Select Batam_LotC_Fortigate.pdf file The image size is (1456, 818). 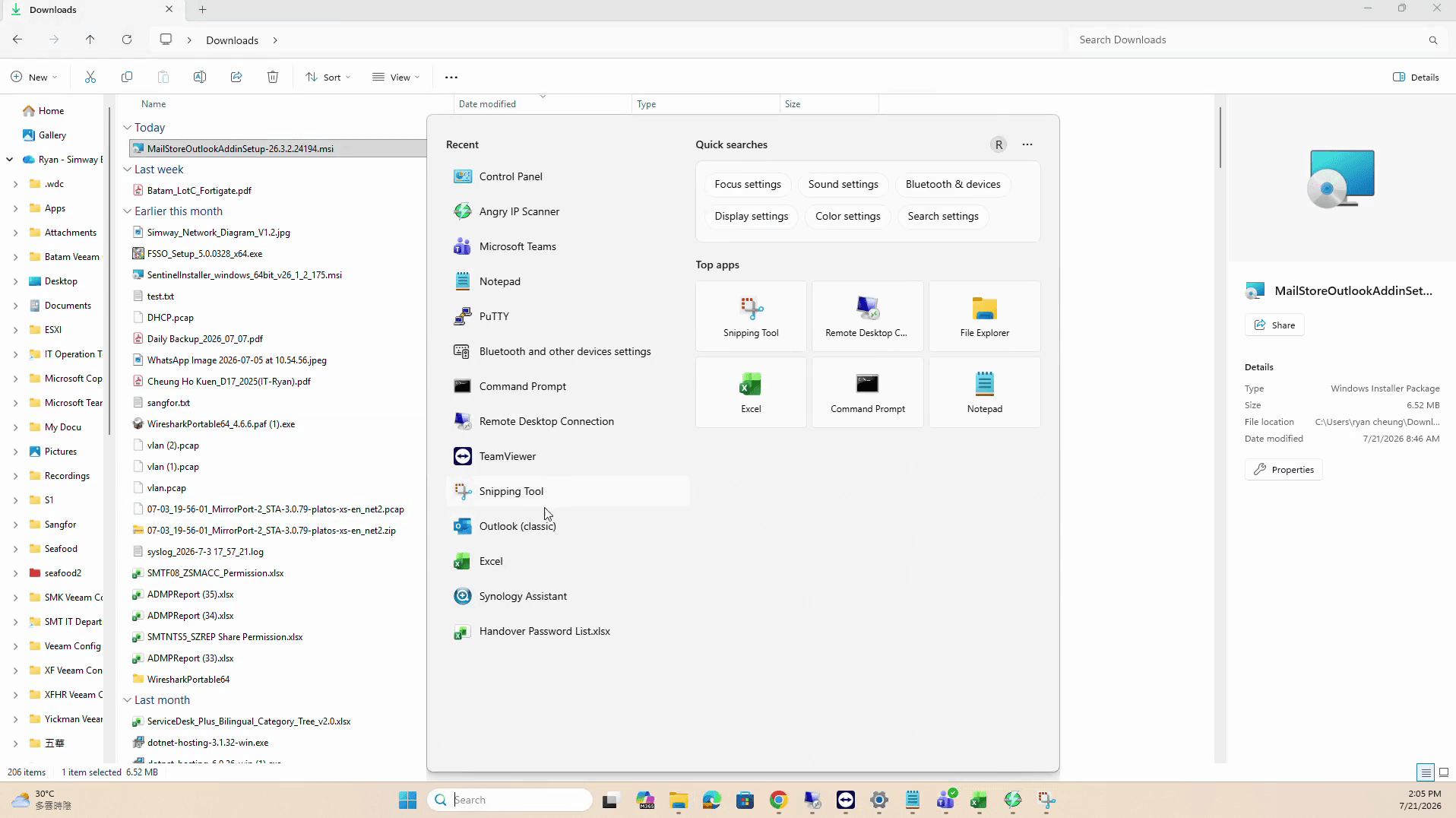pos(199,191)
